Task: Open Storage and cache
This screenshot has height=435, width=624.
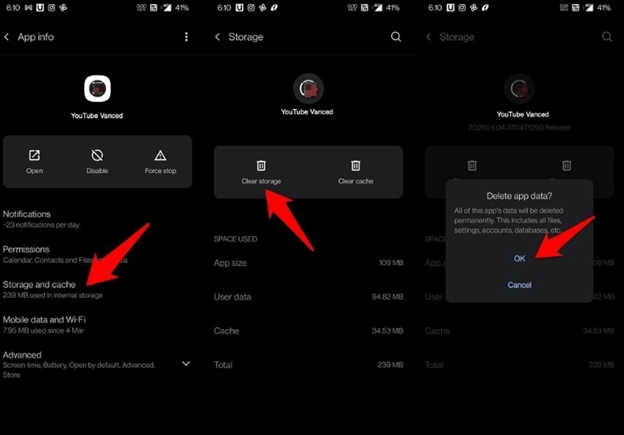Action: 97,289
